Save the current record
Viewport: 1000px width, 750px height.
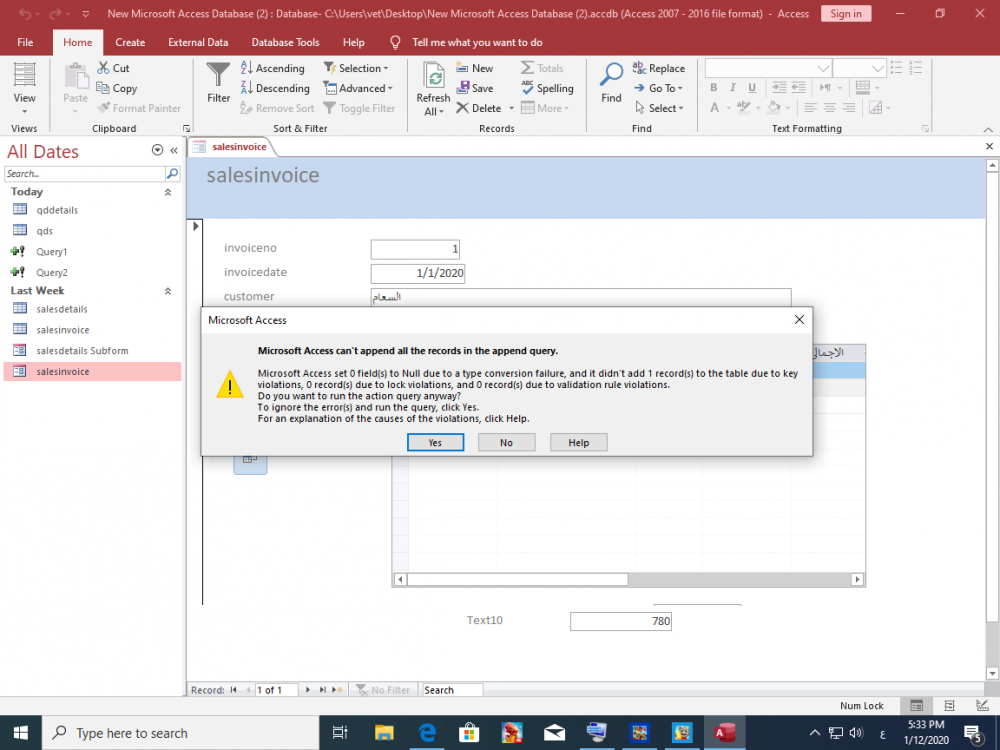click(x=474, y=88)
